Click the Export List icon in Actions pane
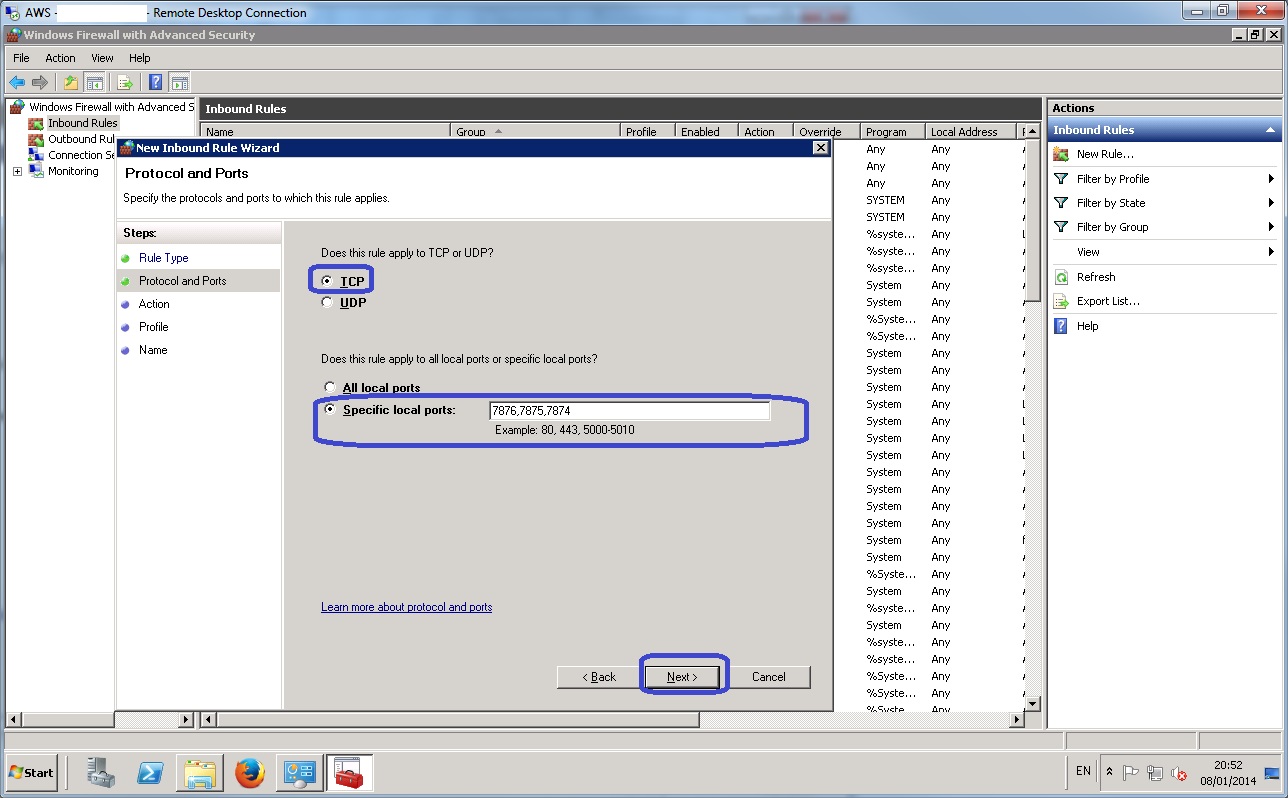 pos(1061,301)
